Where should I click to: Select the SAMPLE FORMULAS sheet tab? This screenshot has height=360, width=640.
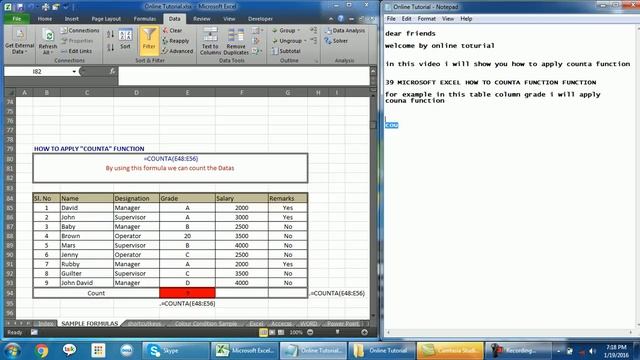[x=89, y=324]
